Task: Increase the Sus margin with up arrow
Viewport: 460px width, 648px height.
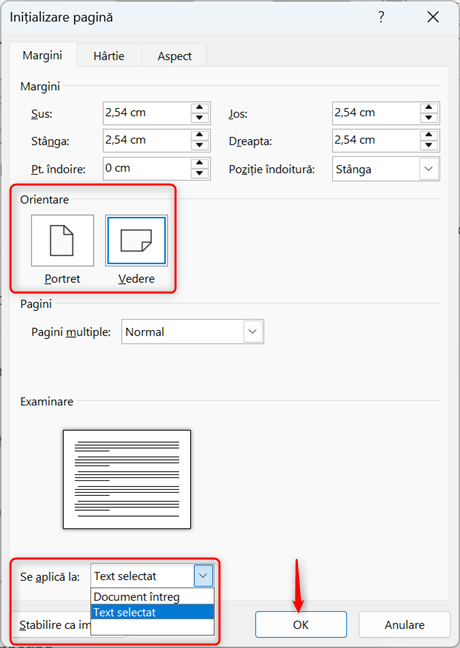Action: (200, 107)
